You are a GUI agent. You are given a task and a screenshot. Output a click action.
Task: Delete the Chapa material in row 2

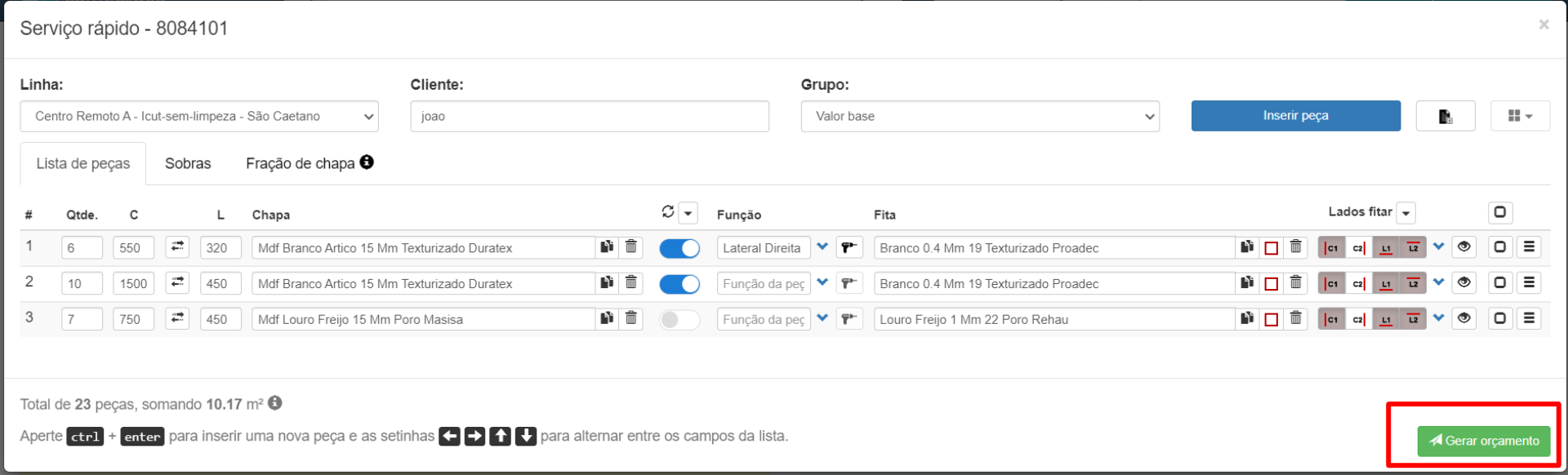pyautogui.click(x=631, y=283)
